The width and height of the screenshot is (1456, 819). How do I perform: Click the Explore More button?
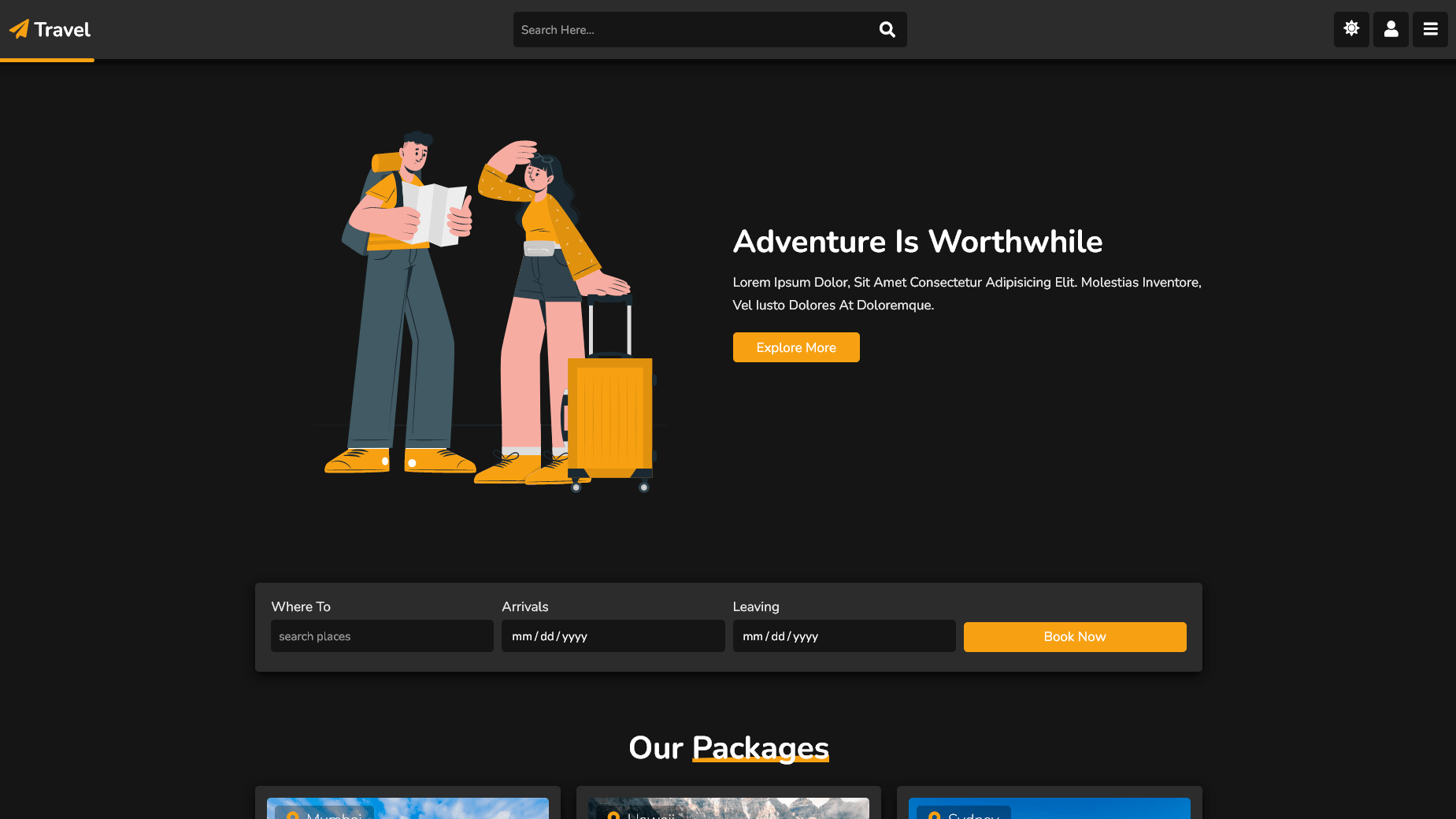tap(795, 346)
